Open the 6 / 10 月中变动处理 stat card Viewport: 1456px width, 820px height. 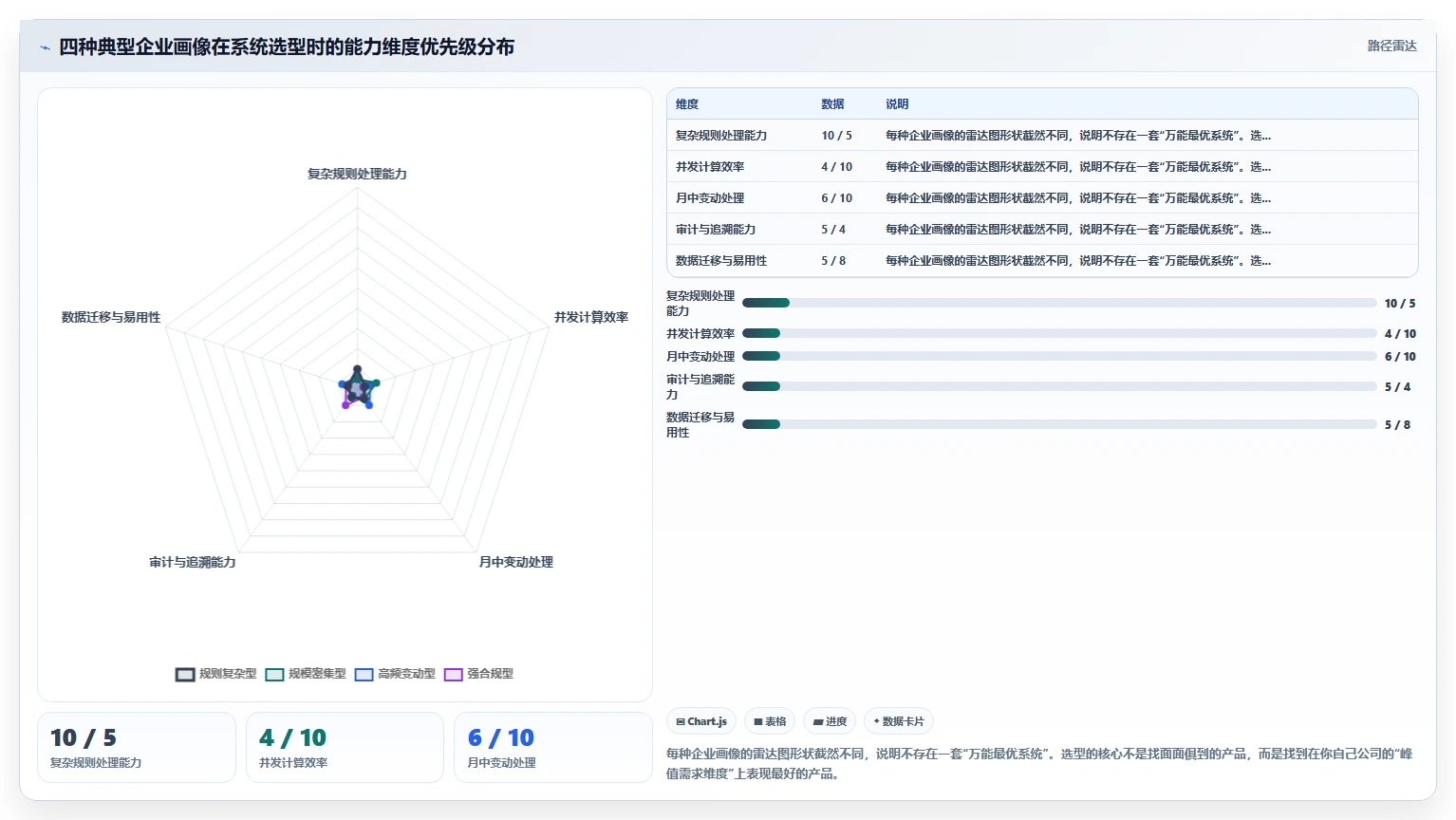point(553,748)
